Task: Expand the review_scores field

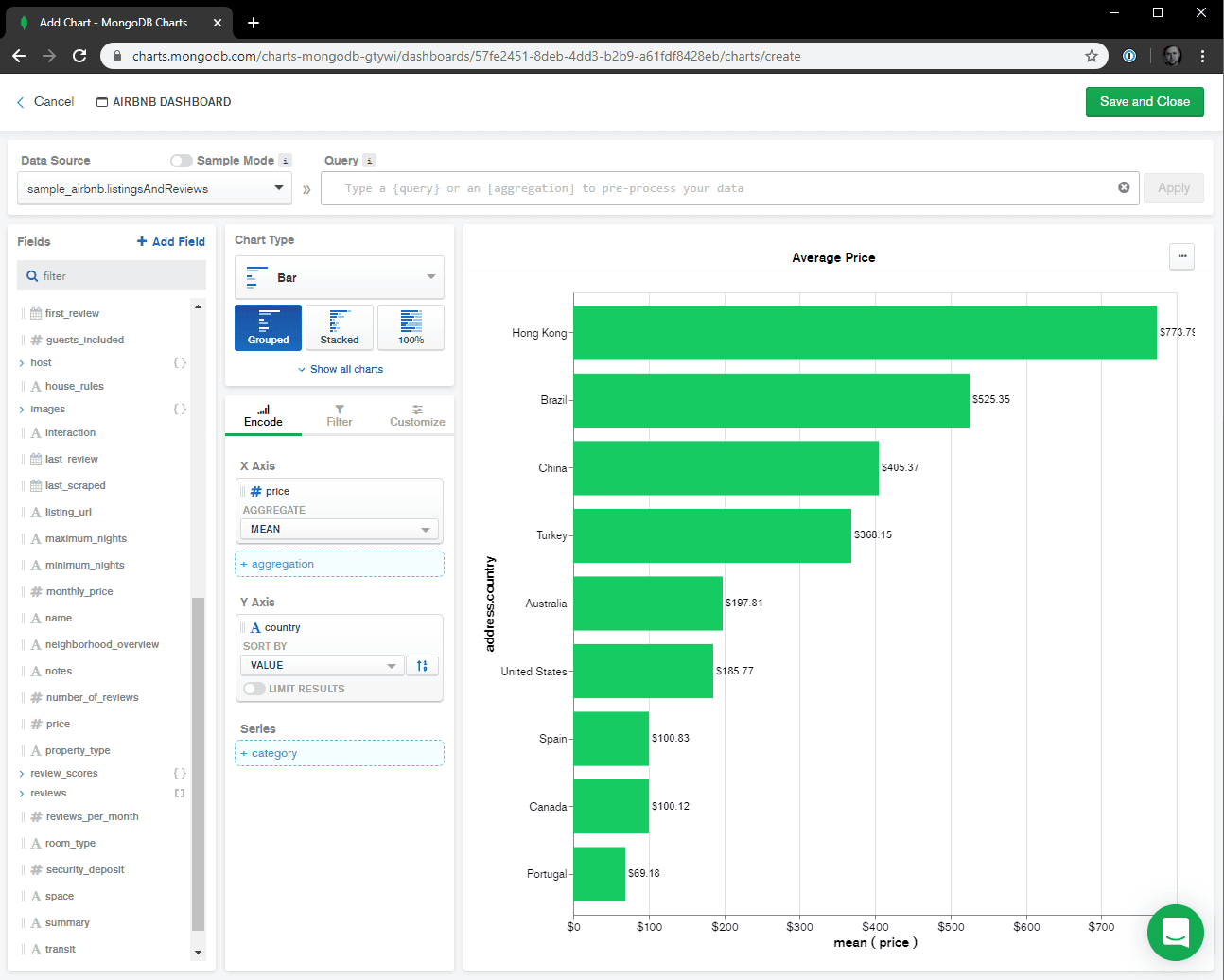Action: pyautogui.click(x=22, y=774)
